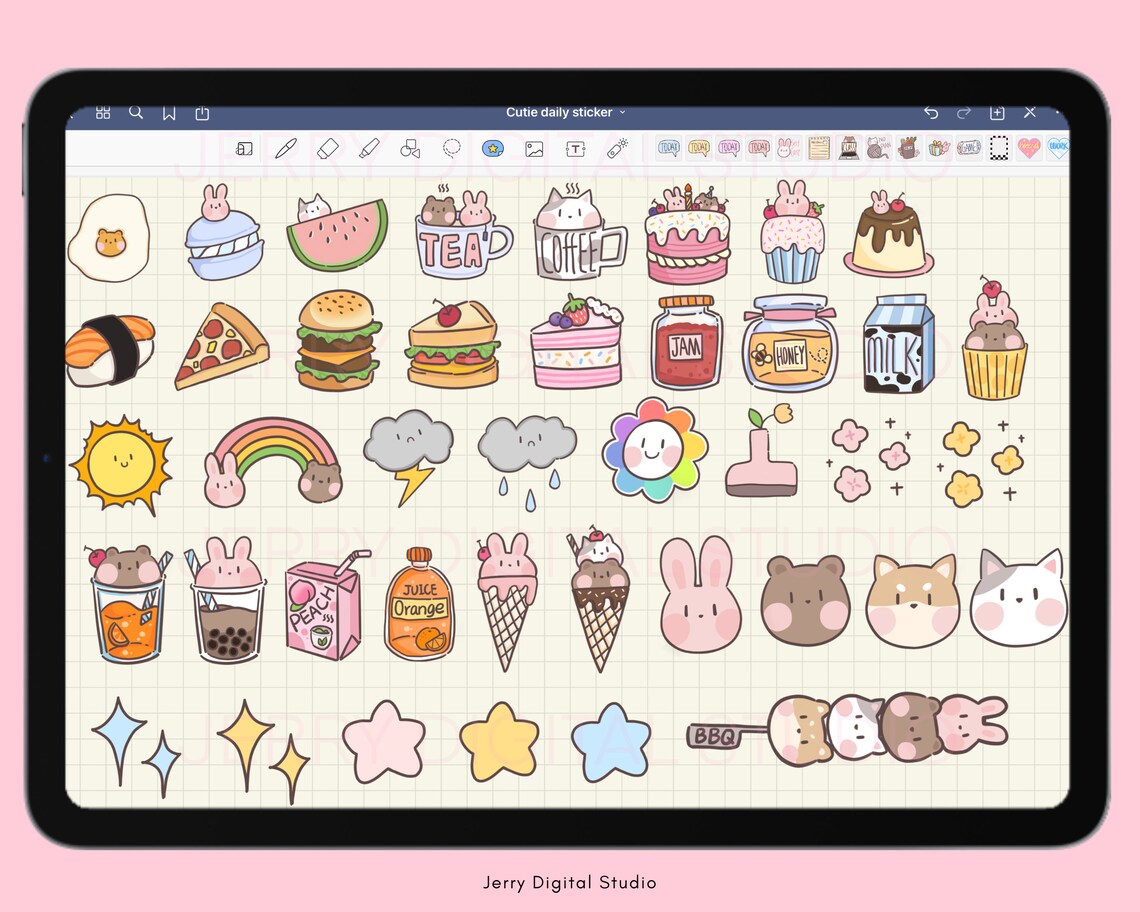Image resolution: width=1140 pixels, height=912 pixels.
Task: Tap the fried egg bear sticker
Action: 109,239
